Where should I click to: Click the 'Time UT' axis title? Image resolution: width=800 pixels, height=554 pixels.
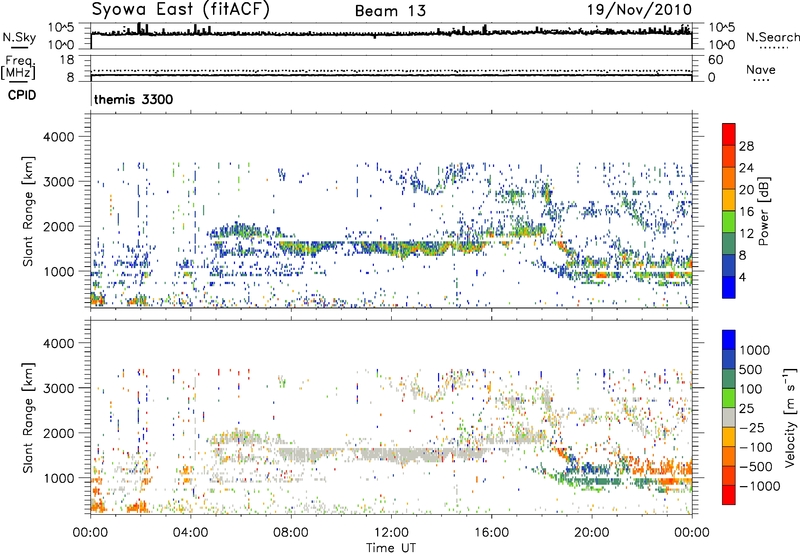pos(391,547)
